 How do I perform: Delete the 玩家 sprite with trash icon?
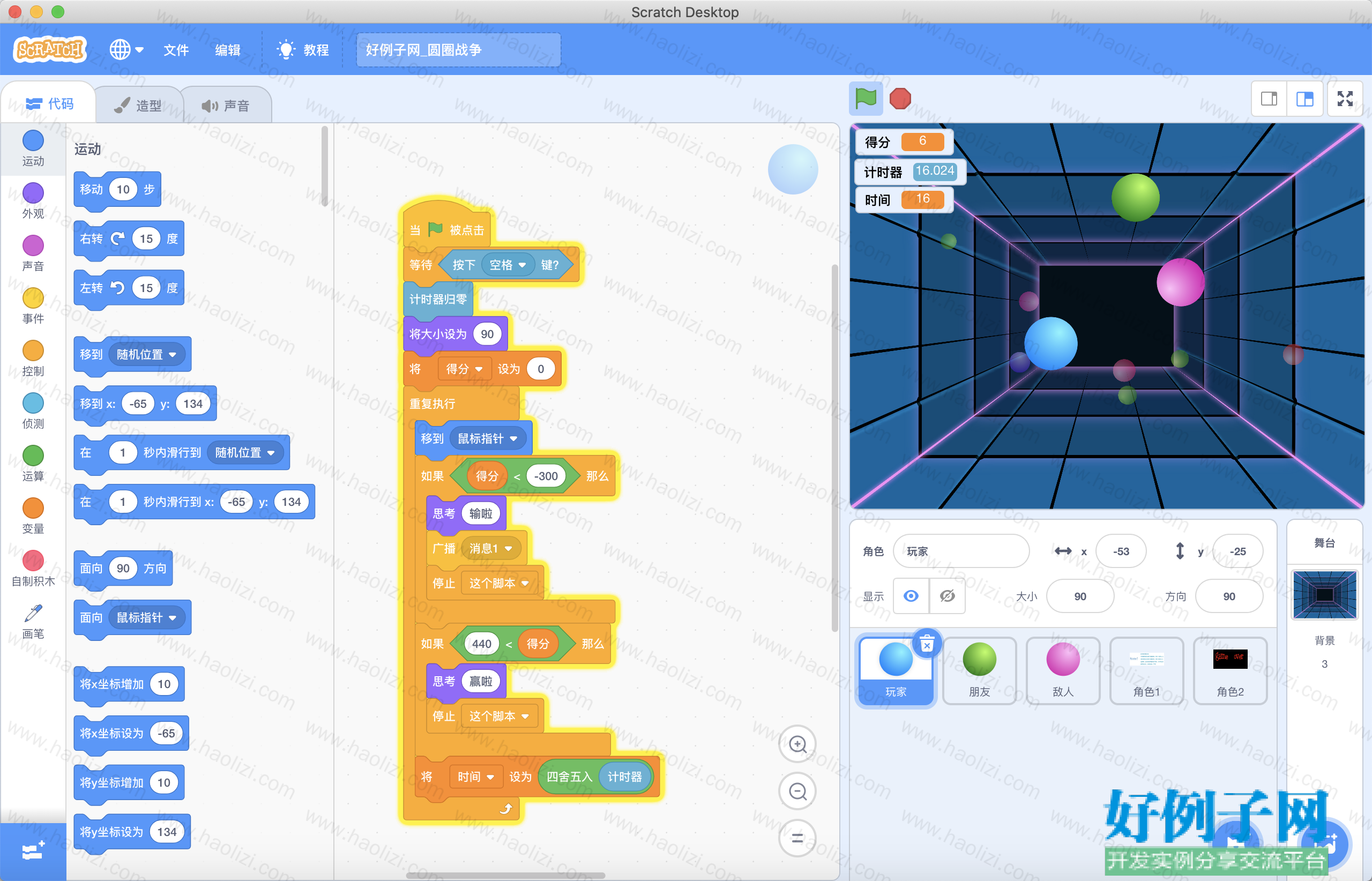[x=927, y=644]
